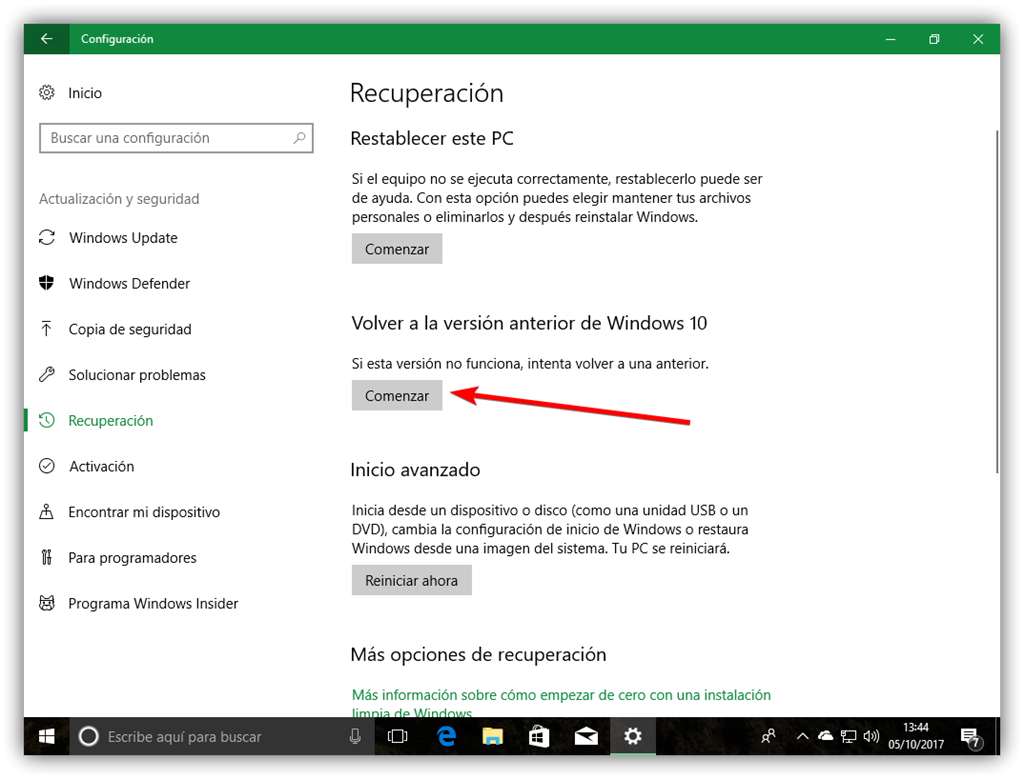Show hidden tray icons with the chevron
Screen dimensions: 1024x779
pos(803,737)
